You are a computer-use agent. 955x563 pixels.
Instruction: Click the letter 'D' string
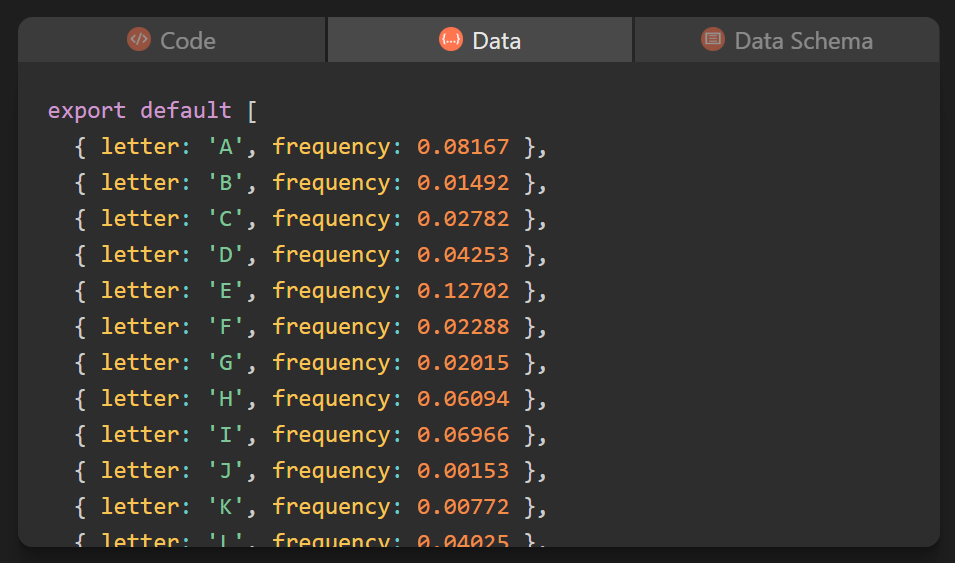pyautogui.click(x=225, y=255)
